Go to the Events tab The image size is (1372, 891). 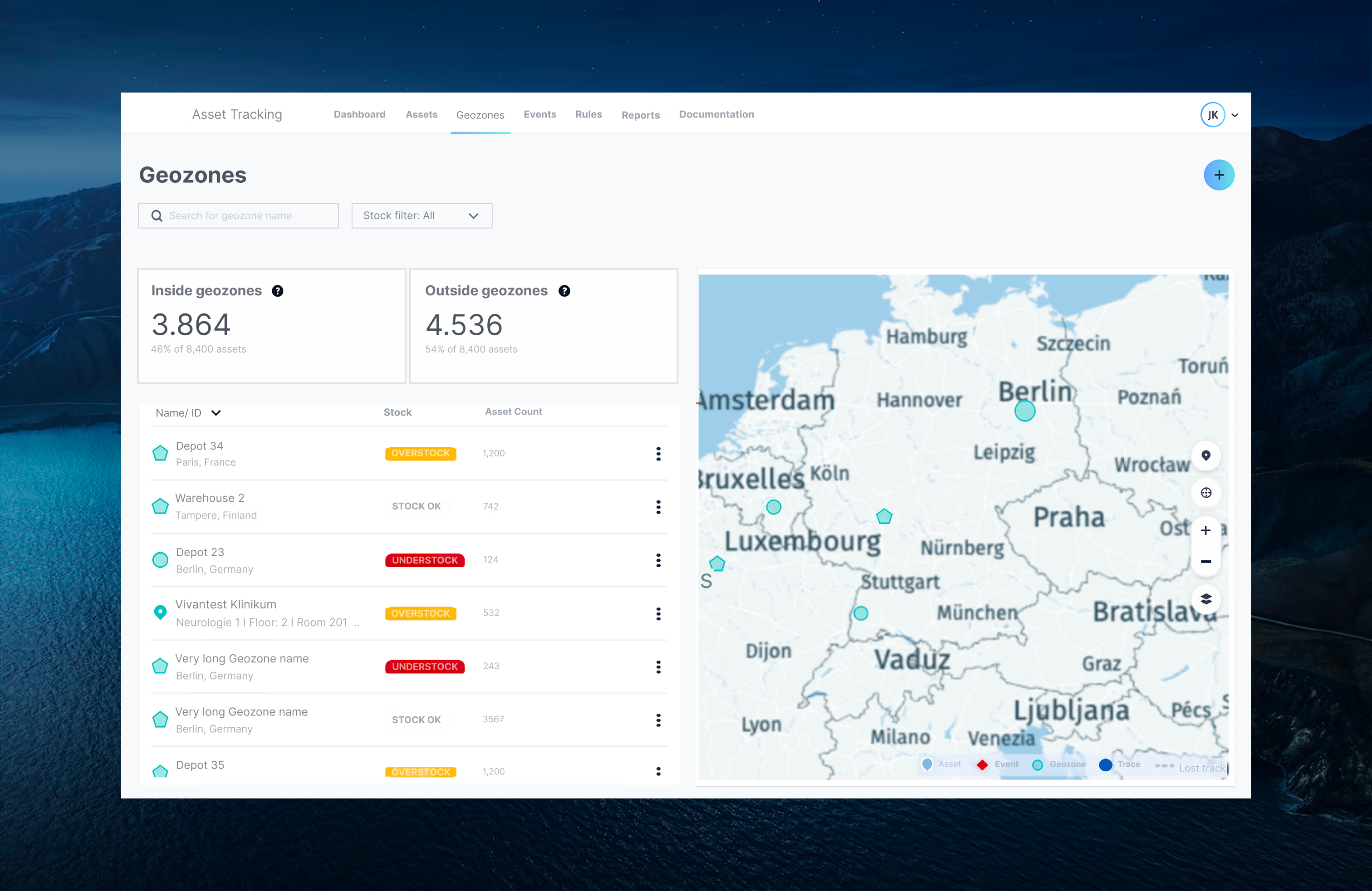pyautogui.click(x=539, y=114)
